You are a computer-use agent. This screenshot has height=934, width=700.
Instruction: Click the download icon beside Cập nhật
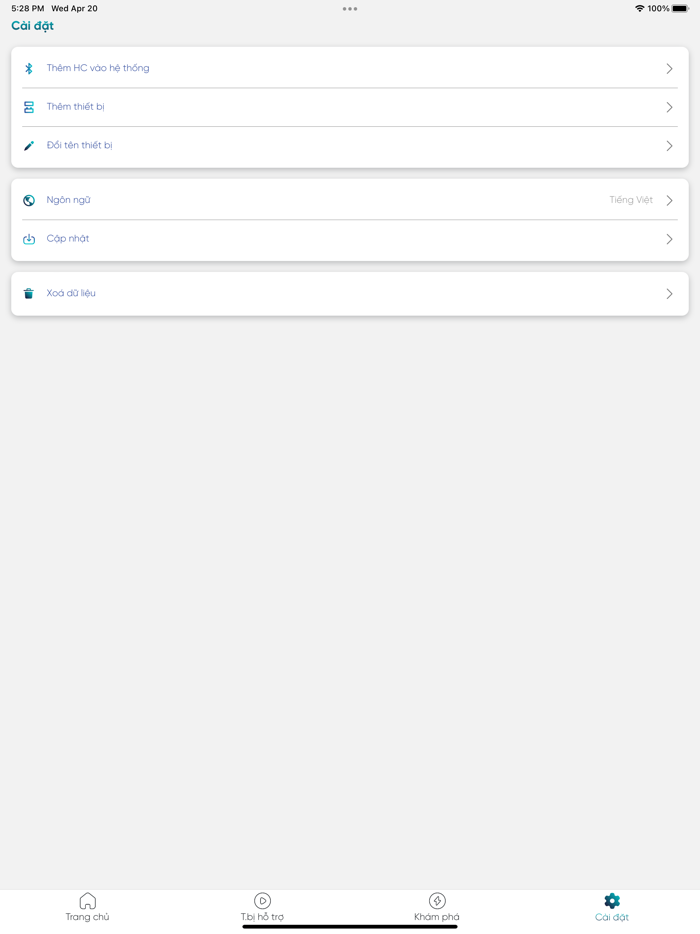[x=29, y=239]
